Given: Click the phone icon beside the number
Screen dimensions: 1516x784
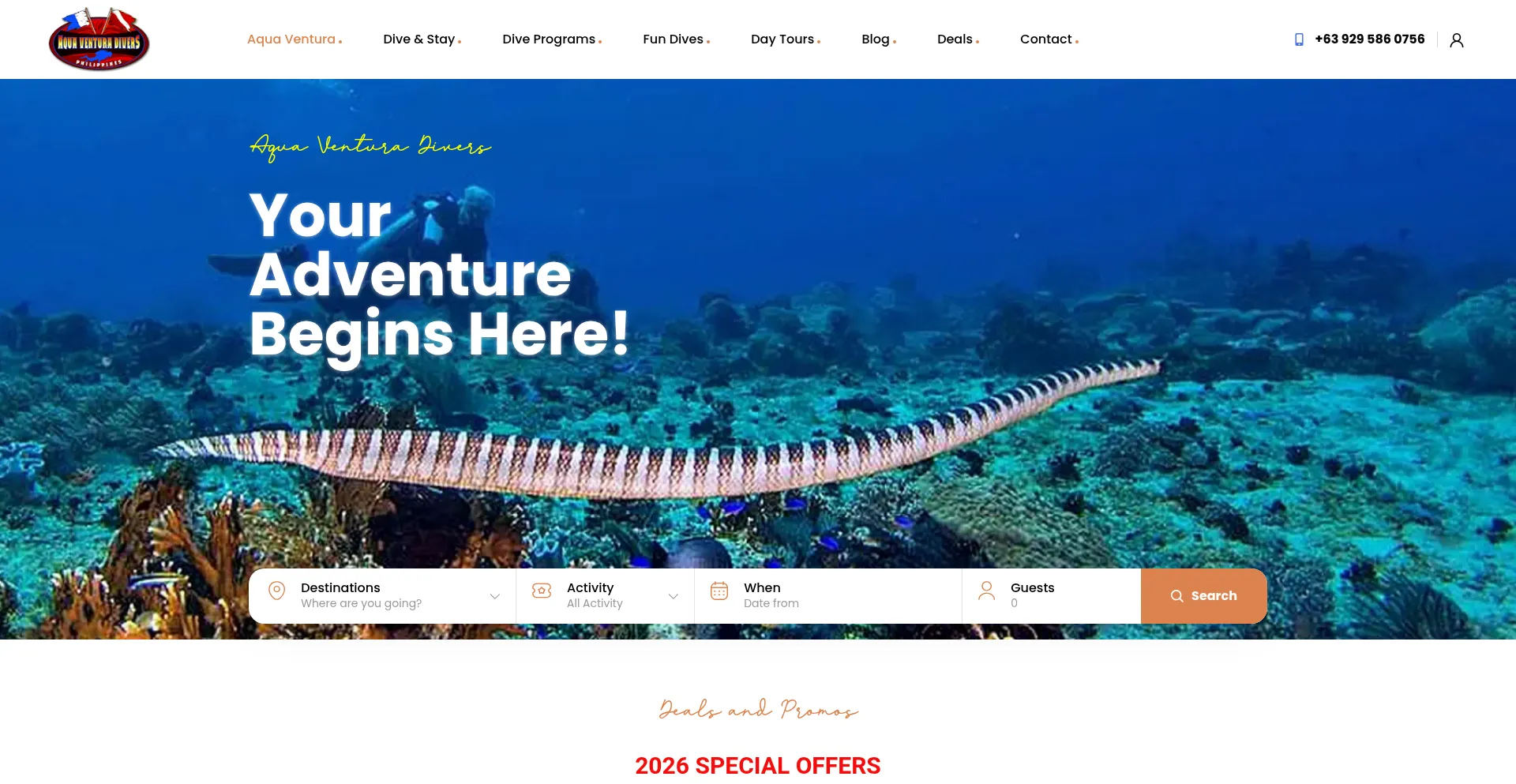Looking at the screenshot, I should tap(1299, 39).
